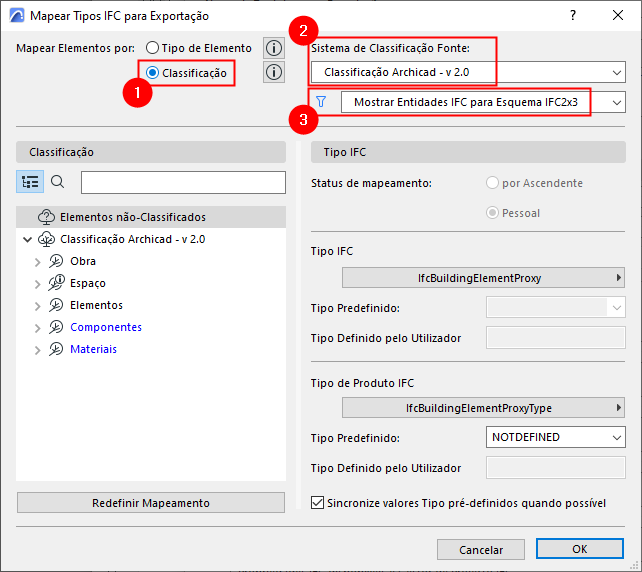Click the help question mark button
Screen dimensions: 642x572
click(573, 16)
